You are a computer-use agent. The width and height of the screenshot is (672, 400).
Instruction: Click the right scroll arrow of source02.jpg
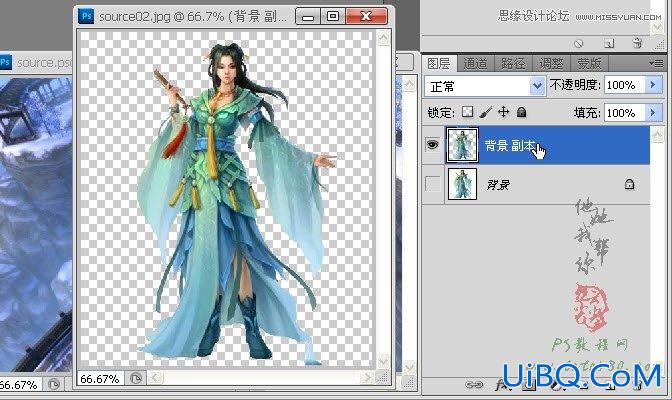click(366, 378)
